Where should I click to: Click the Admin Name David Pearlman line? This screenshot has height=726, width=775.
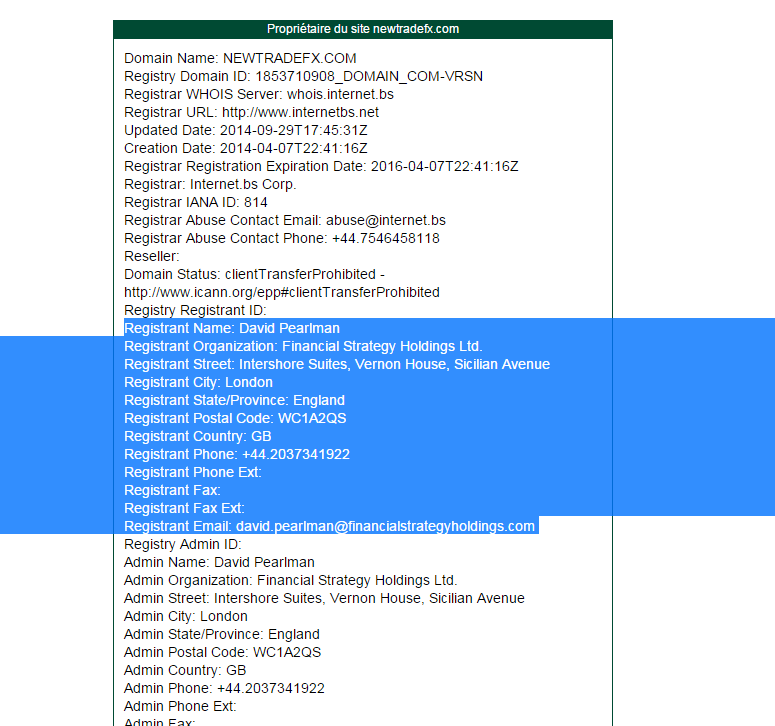pyautogui.click(x=219, y=562)
